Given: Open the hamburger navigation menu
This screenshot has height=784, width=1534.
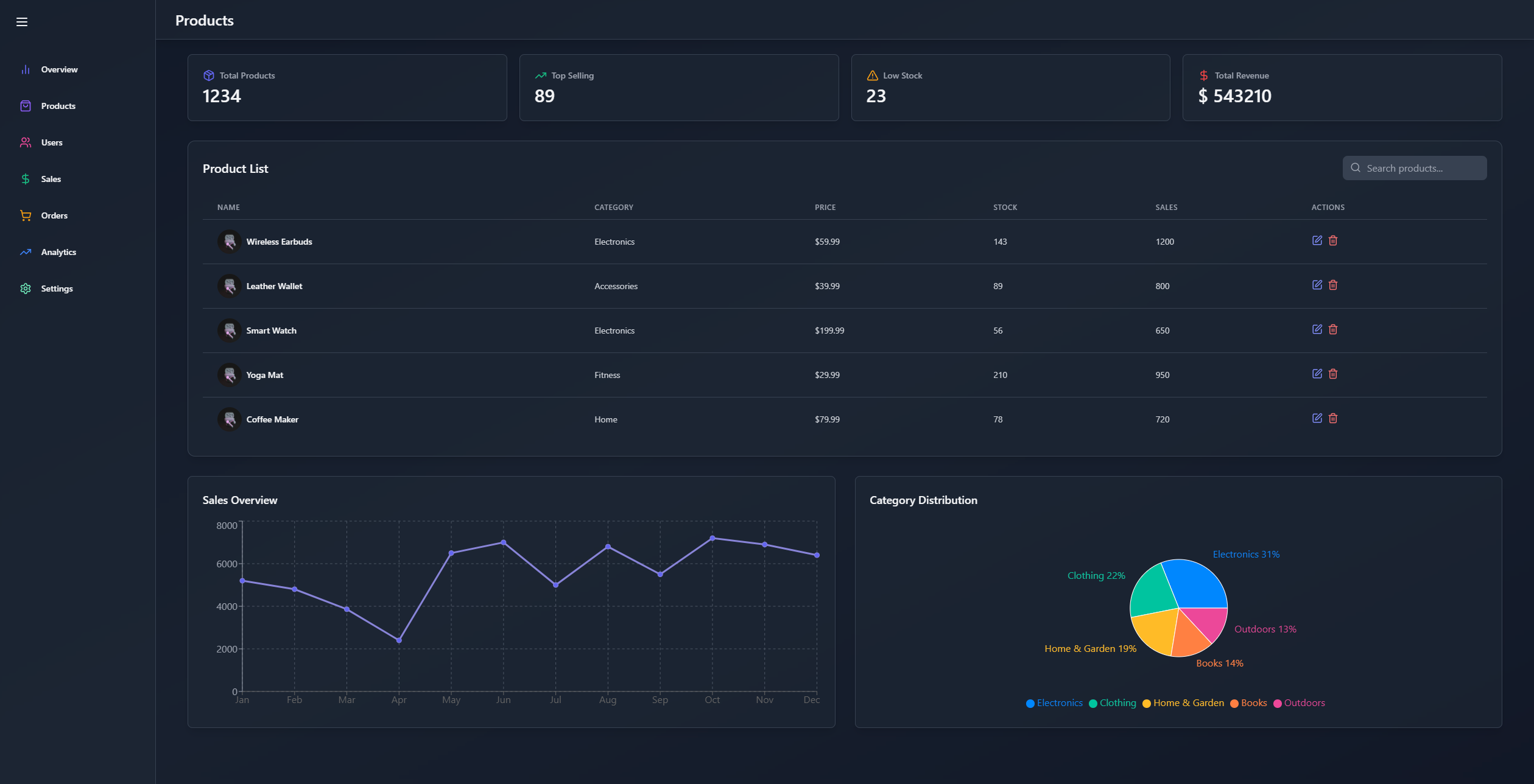Looking at the screenshot, I should [x=22, y=22].
